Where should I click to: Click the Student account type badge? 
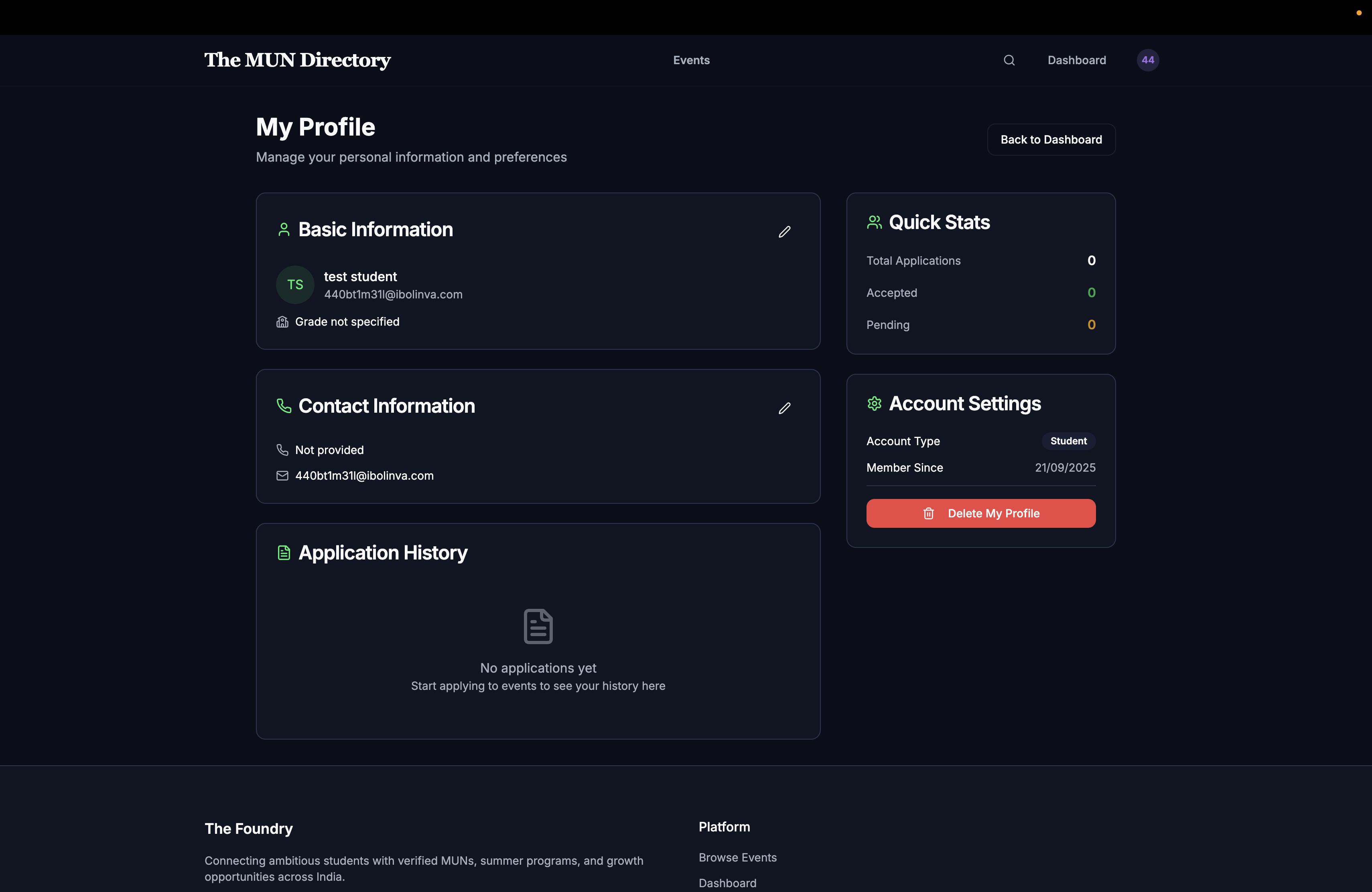click(1068, 441)
